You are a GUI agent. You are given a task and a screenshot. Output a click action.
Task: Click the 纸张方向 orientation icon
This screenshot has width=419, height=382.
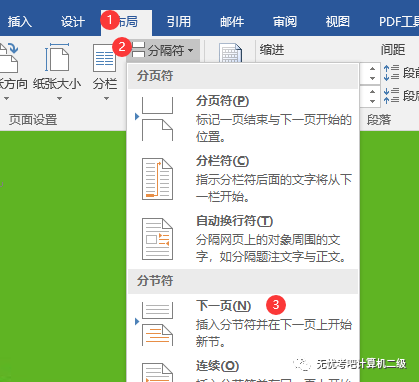click(x=8, y=57)
